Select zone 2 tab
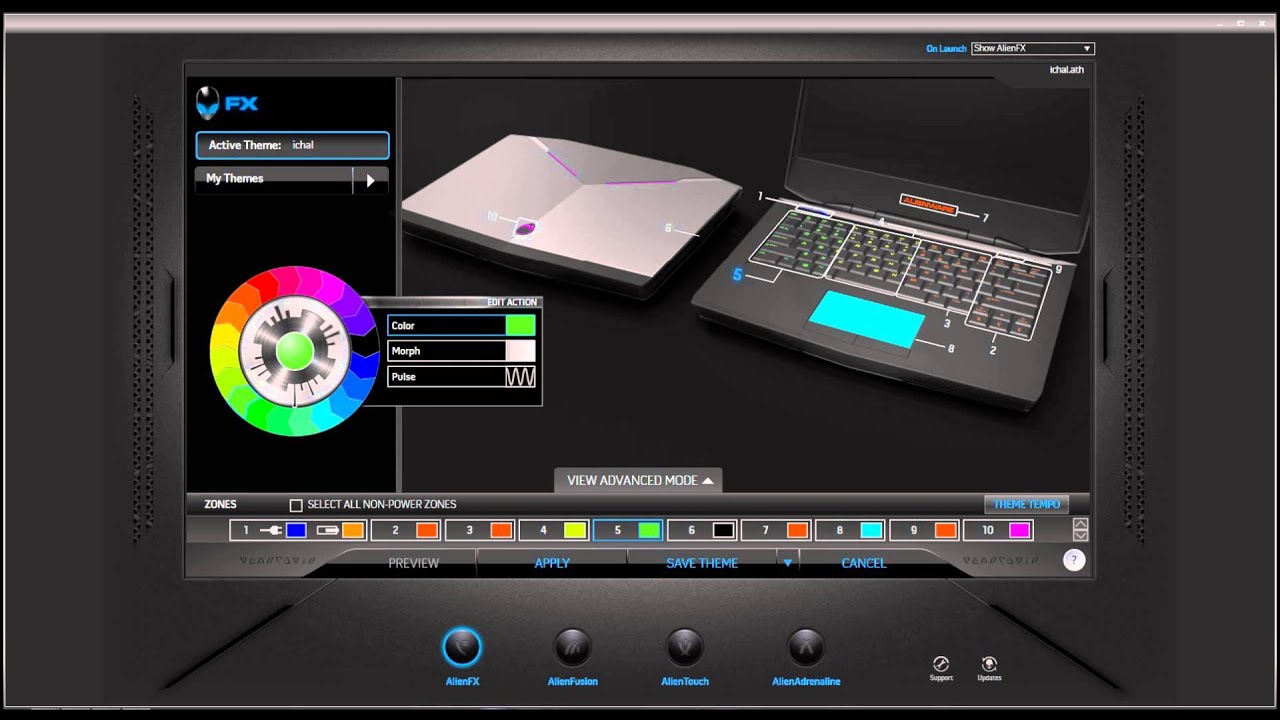Image resolution: width=1280 pixels, height=720 pixels. click(x=407, y=530)
